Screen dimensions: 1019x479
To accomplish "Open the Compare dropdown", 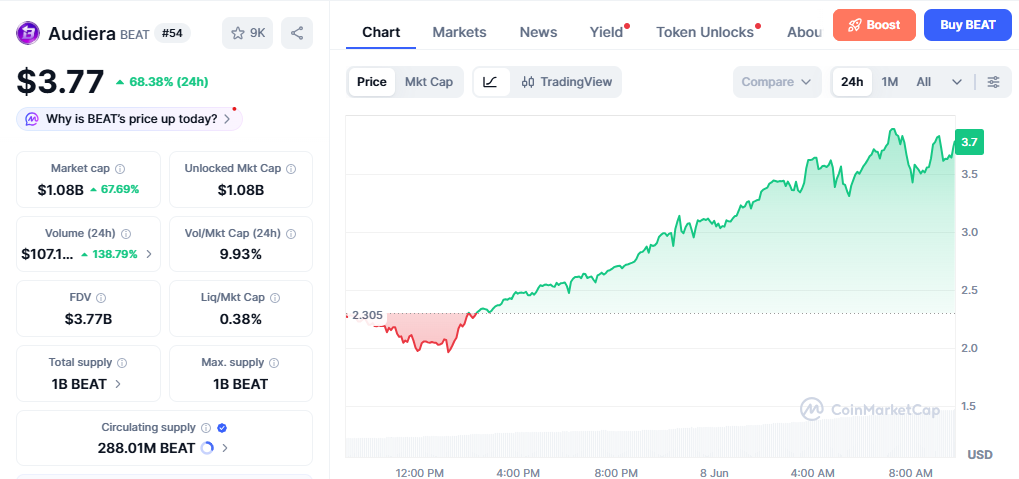I will (777, 82).
